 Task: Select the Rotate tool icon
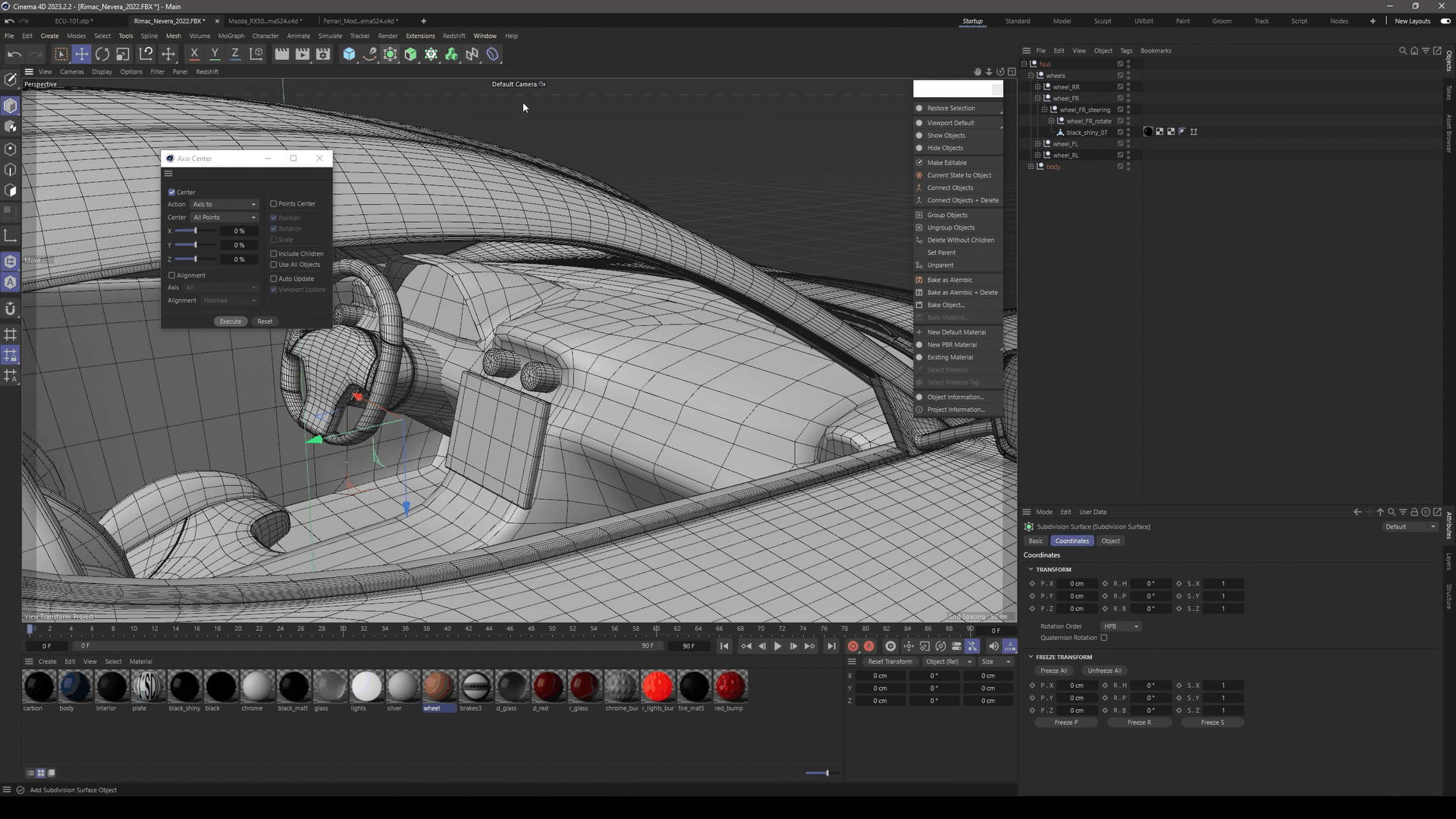[102, 54]
